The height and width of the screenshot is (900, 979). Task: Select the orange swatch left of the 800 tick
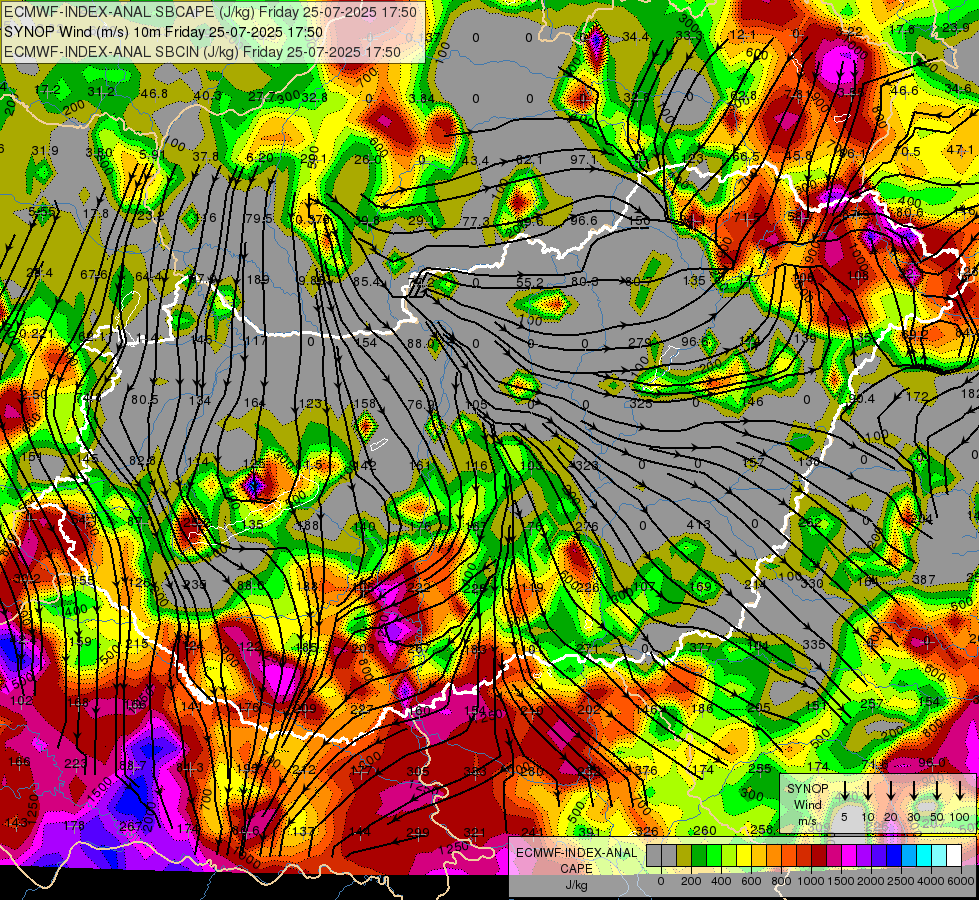[x=774, y=855]
